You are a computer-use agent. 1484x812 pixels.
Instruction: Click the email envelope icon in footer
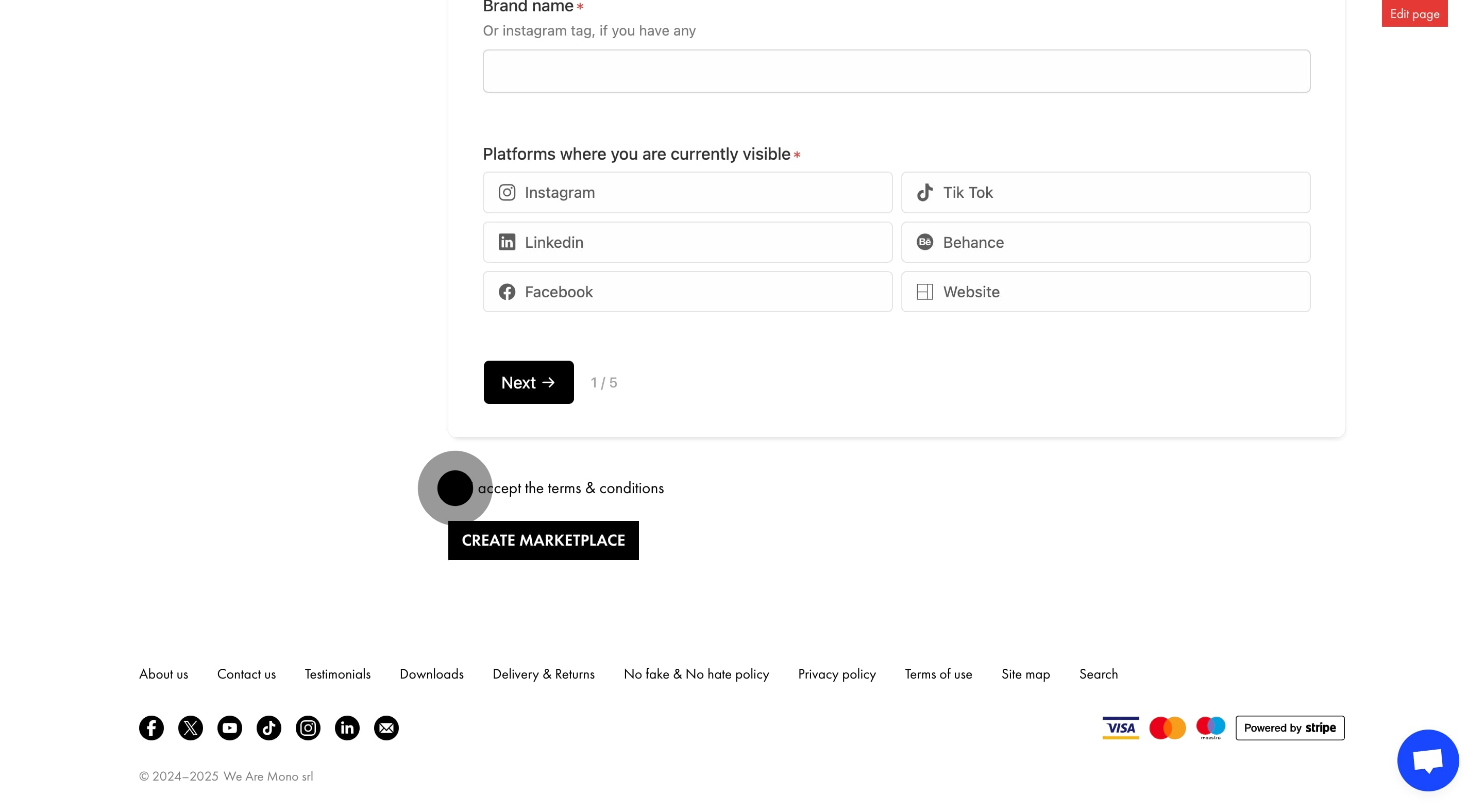coord(386,728)
